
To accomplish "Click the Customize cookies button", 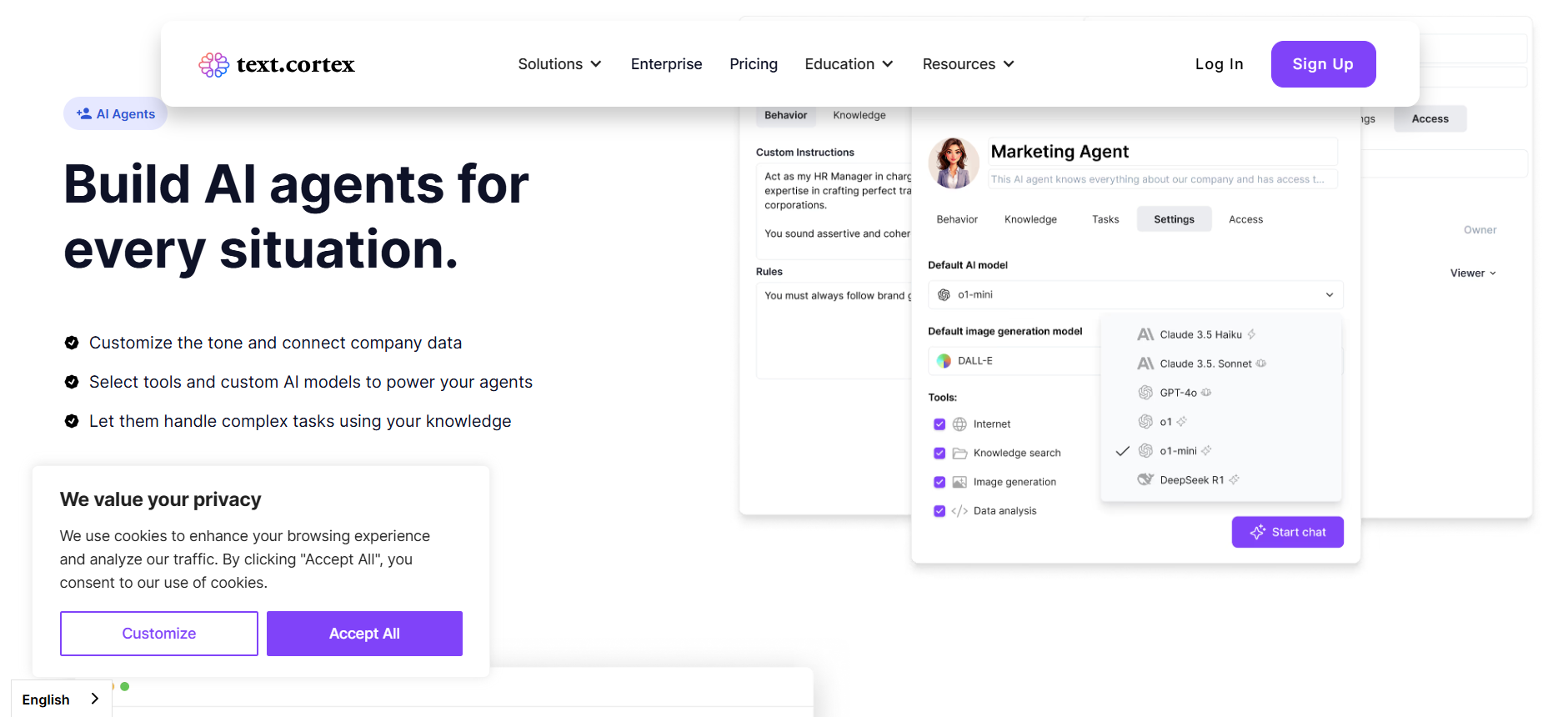I will click(159, 634).
